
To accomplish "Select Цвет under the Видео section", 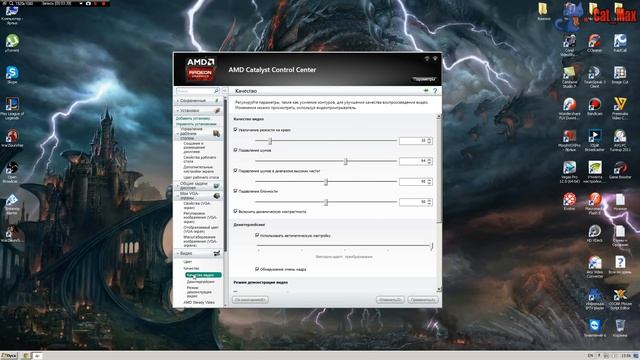I will click(x=187, y=262).
